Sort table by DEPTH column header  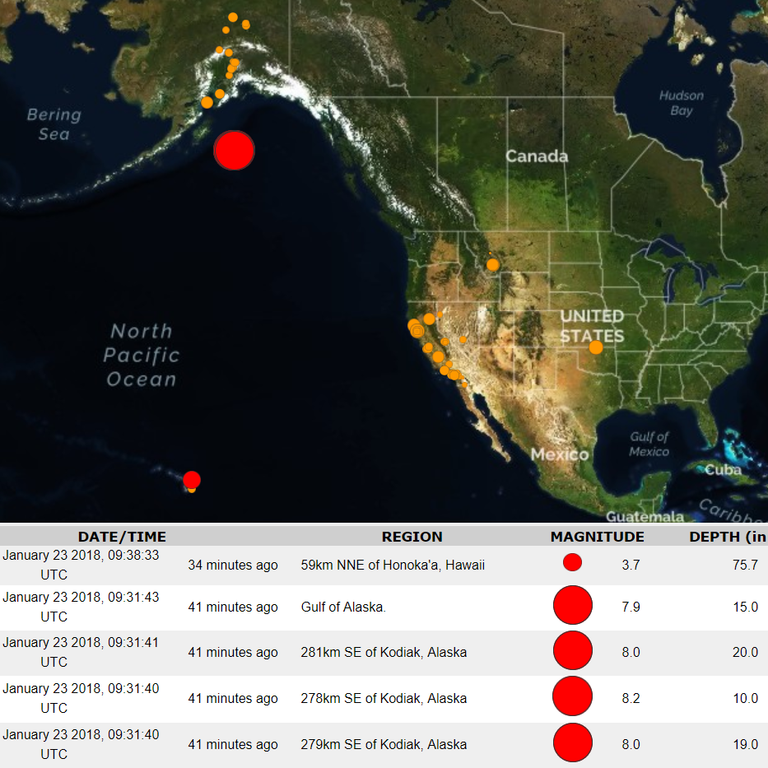[728, 537]
